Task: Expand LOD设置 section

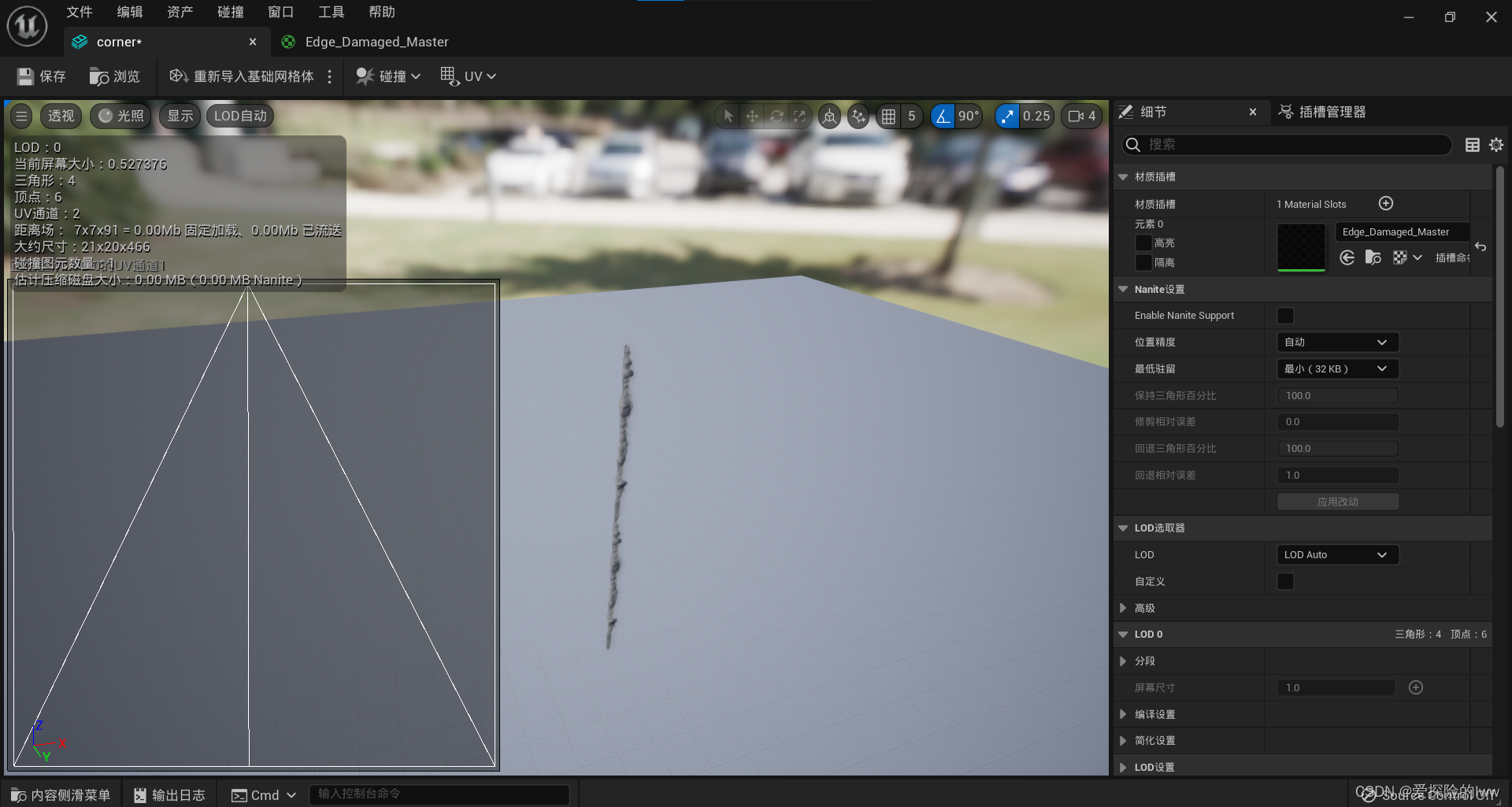Action: (x=1123, y=768)
